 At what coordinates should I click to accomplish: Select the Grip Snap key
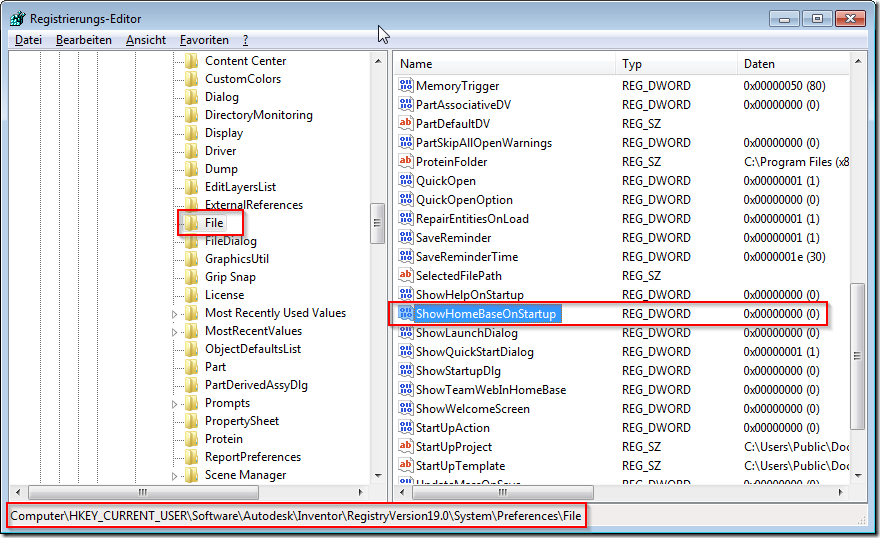point(230,277)
